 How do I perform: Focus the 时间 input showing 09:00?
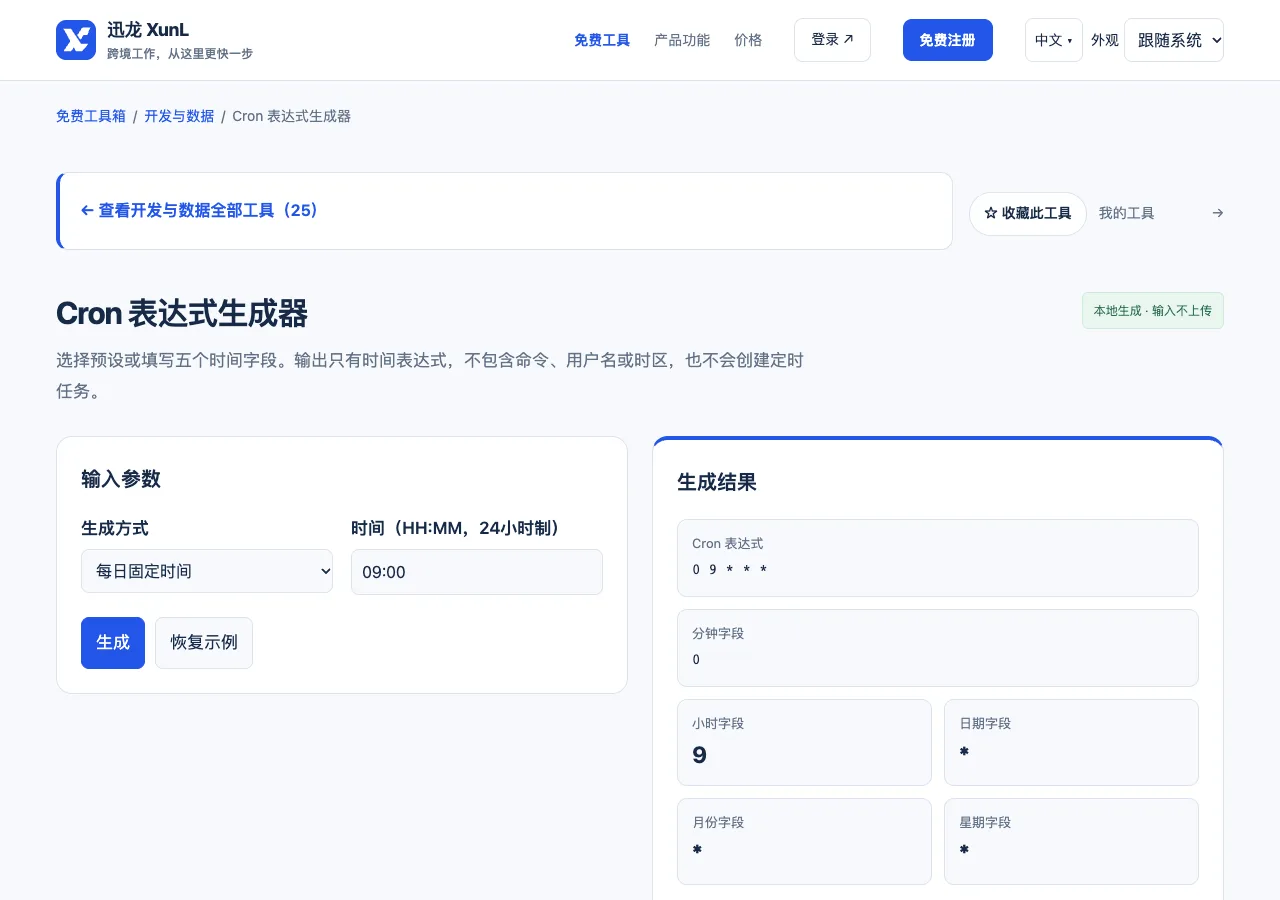click(477, 572)
